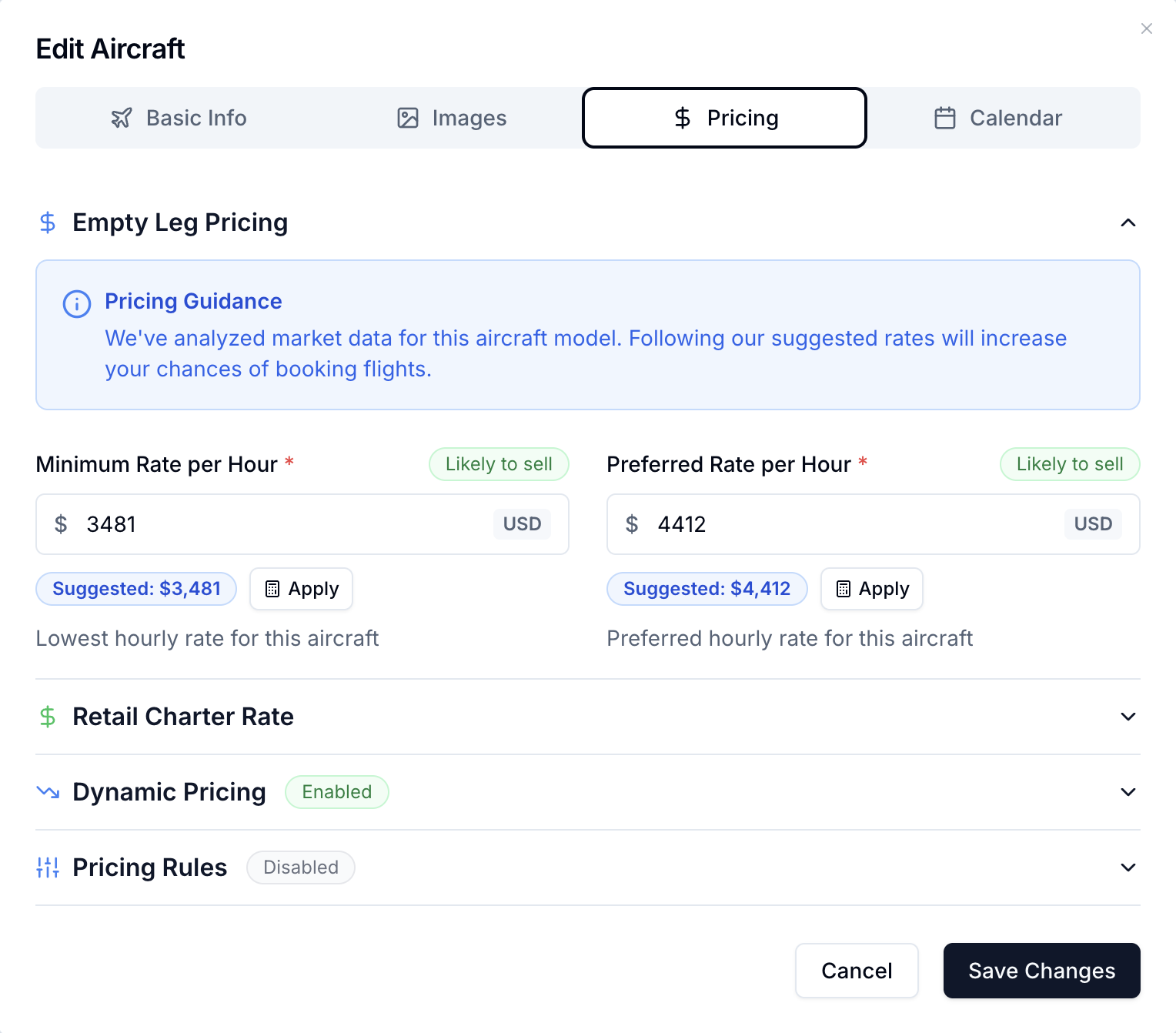Expand the Retail Charter Rate section
The width and height of the screenshot is (1176, 1033).
tap(1128, 717)
